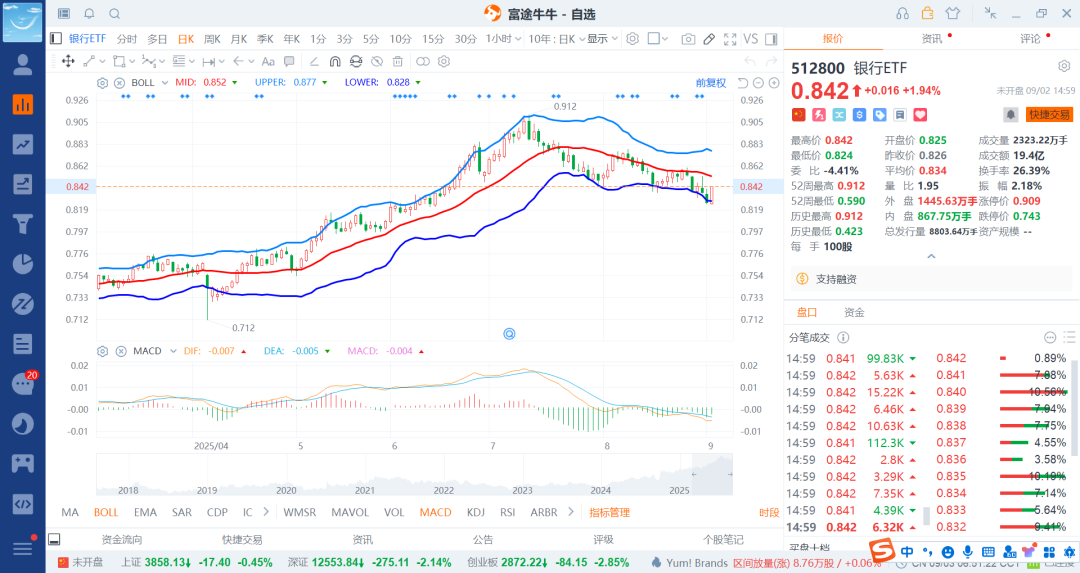The image size is (1080, 573).
Task: Select the pencil drawing tool in chart toolbar
Action: [709, 39]
